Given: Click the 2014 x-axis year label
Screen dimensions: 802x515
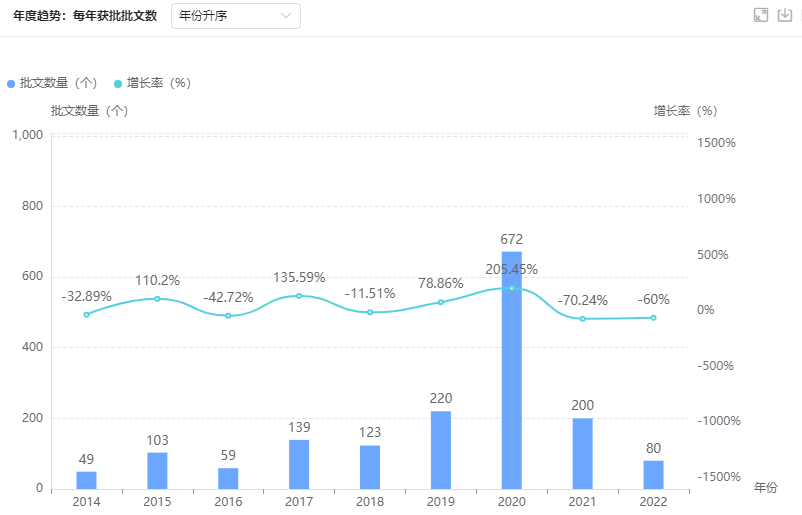Looking at the screenshot, I should coord(86,502).
